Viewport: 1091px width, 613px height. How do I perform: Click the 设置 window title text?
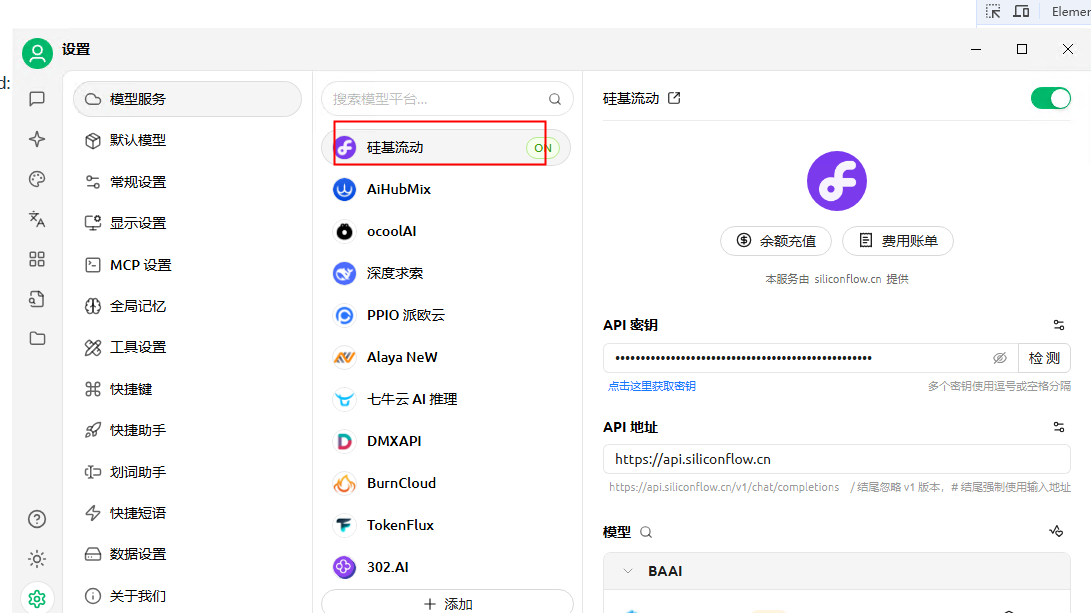pyautogui.click(x=76, y=49)
